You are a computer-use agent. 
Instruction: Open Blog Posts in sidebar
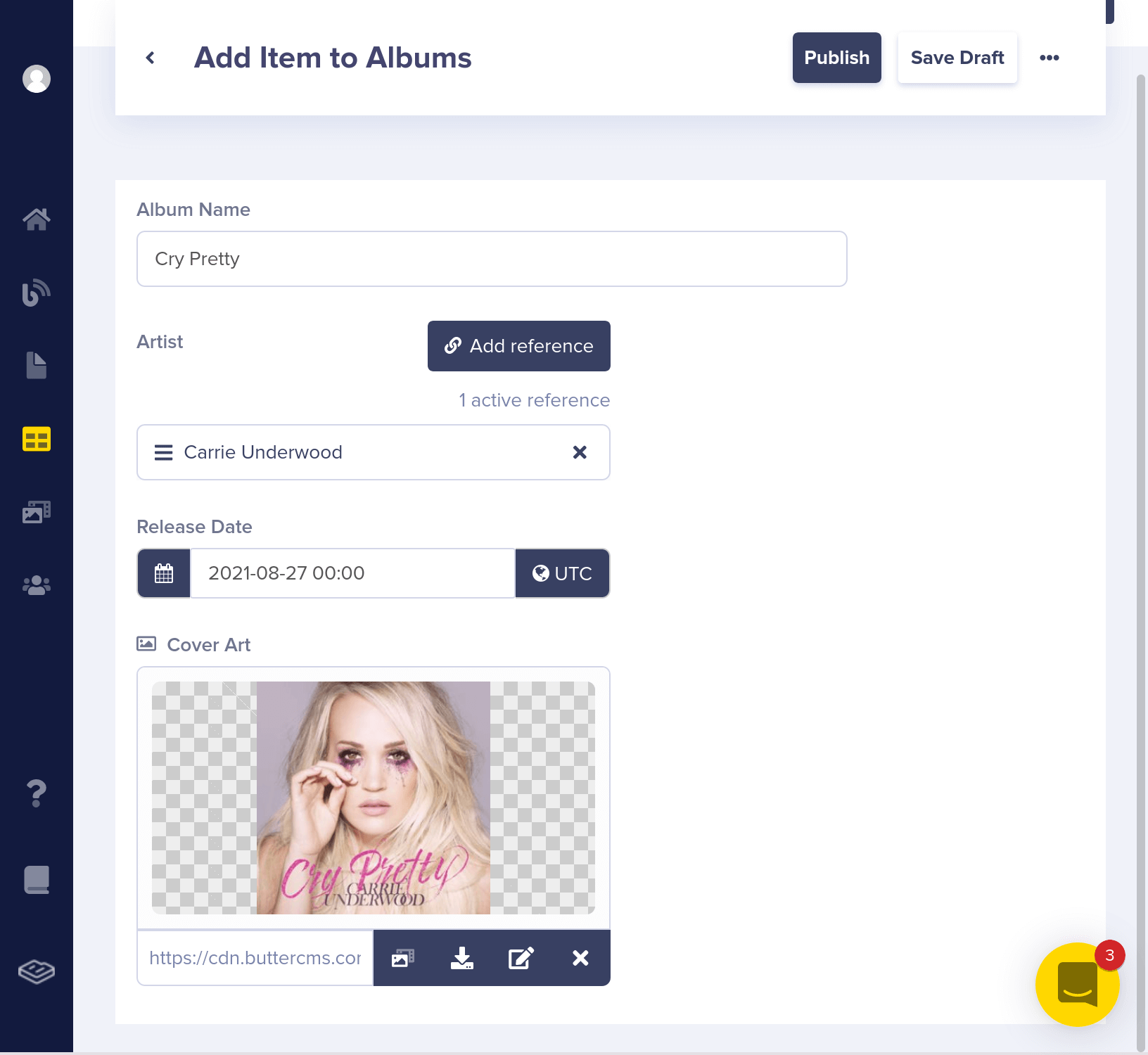pyautogui.click(x=37, y=293)
